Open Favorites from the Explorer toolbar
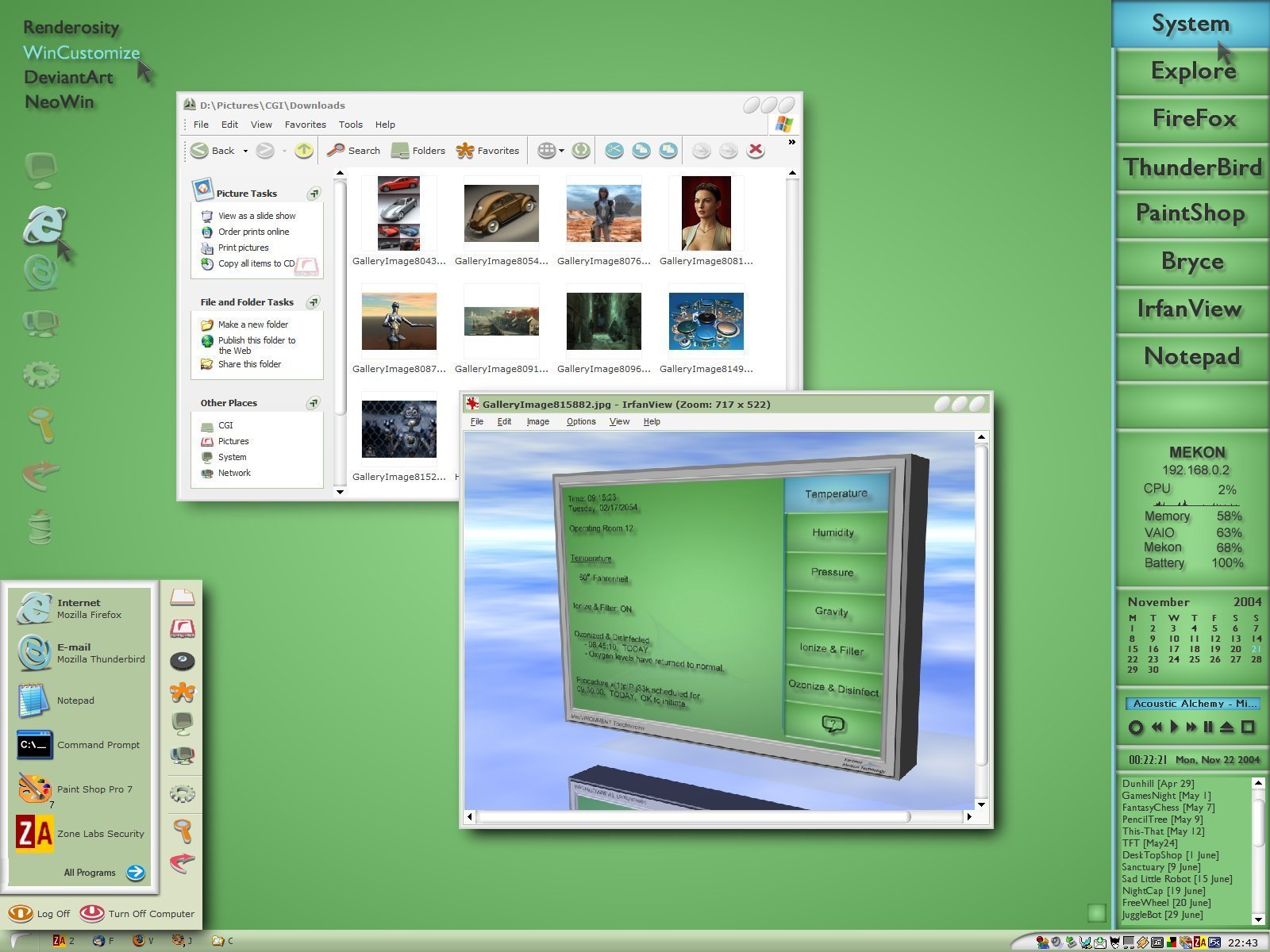Viewport: 1270px width, 952px height. (487, 150)
